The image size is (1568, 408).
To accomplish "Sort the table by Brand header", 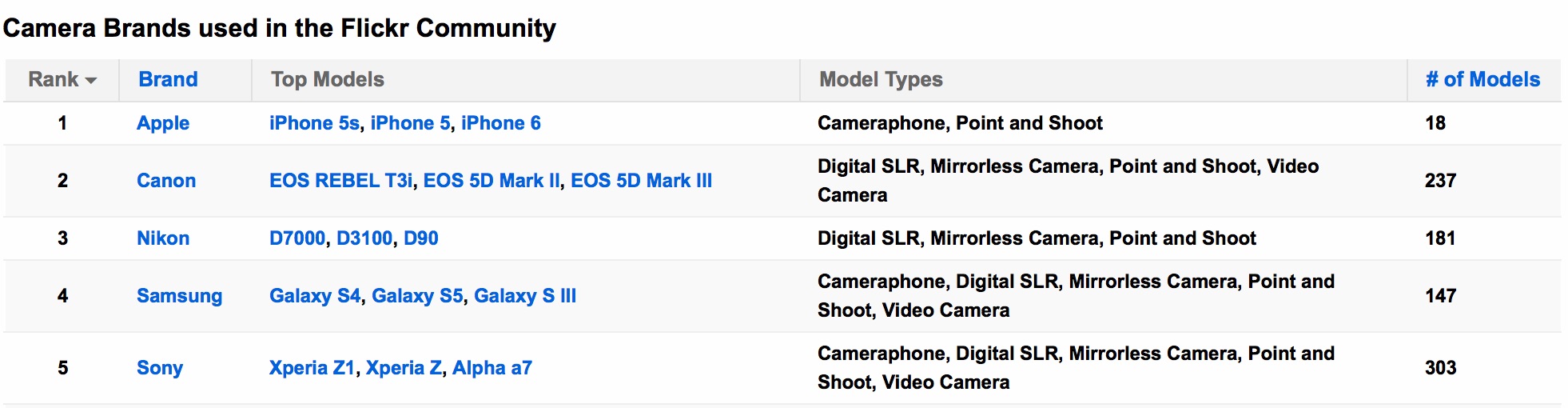I will (168, 79).
